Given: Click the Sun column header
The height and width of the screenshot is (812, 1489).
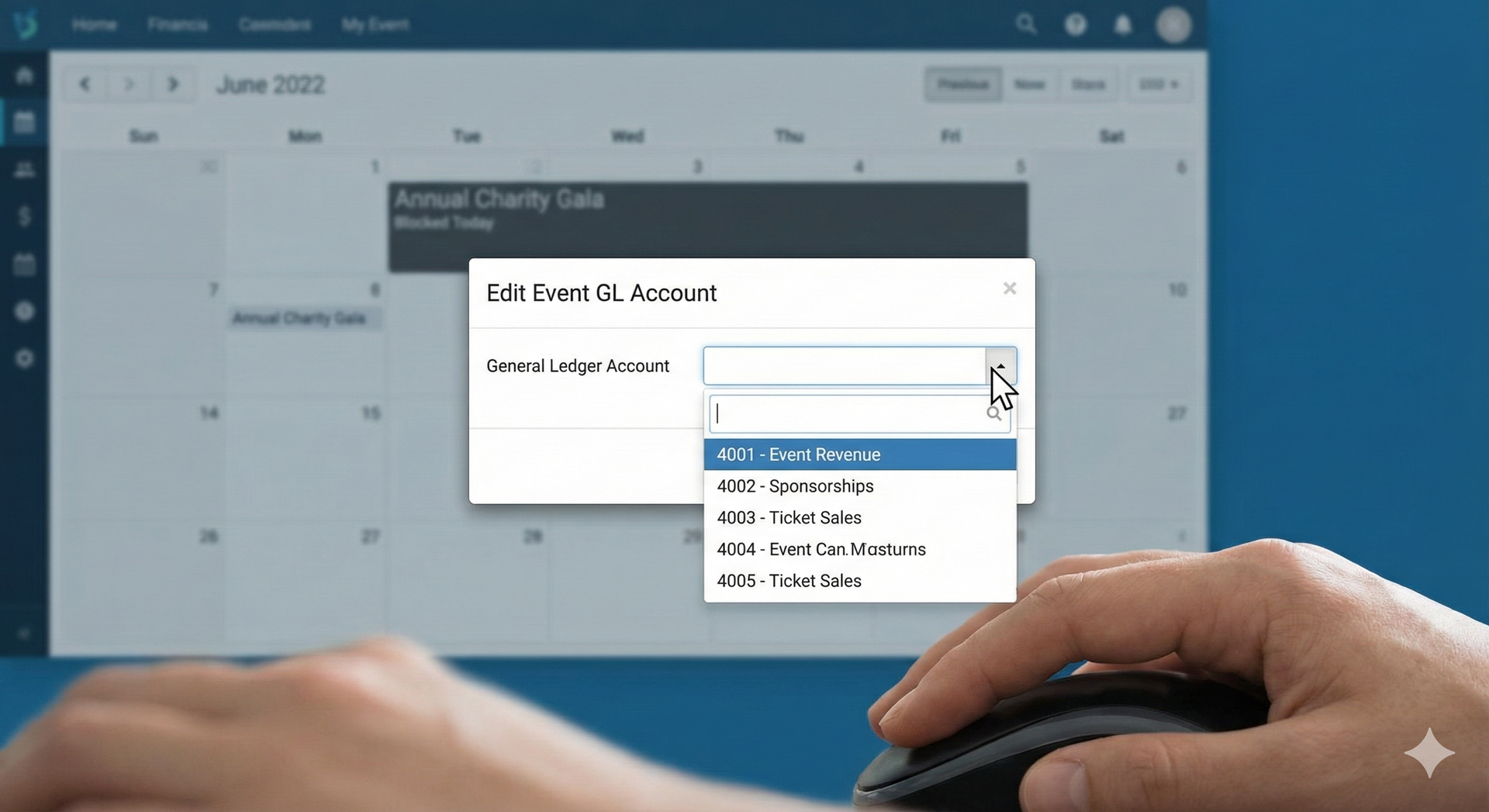Looking at the screenshot, I should pos(143,136).
